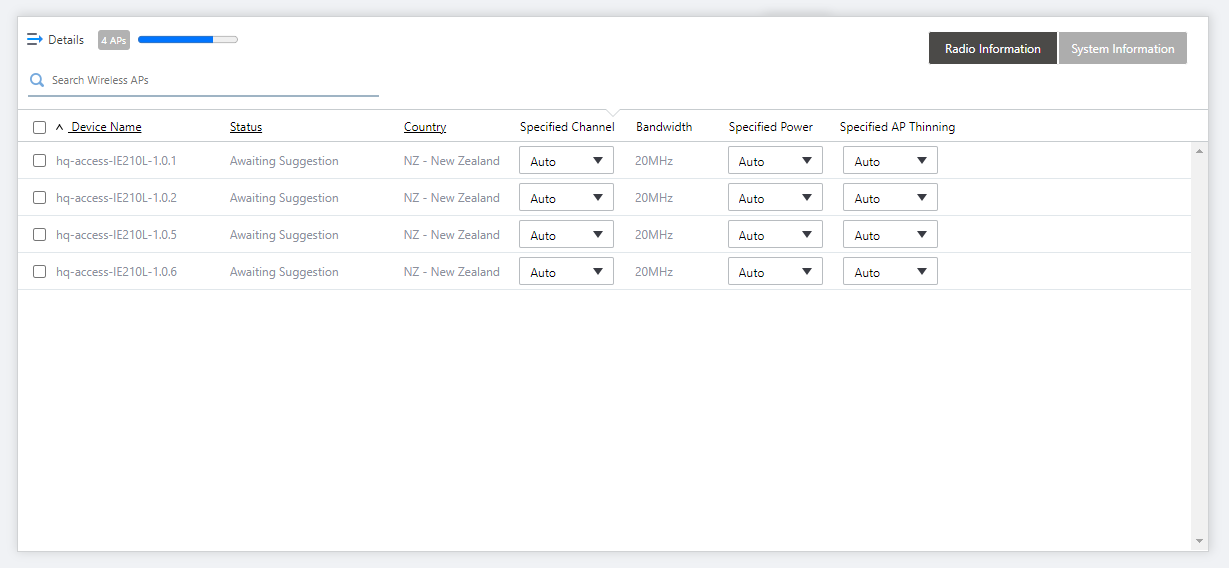Click the Search Wireless APs field
Screen dimensions: 1229x568
click(x=212, y=80)
